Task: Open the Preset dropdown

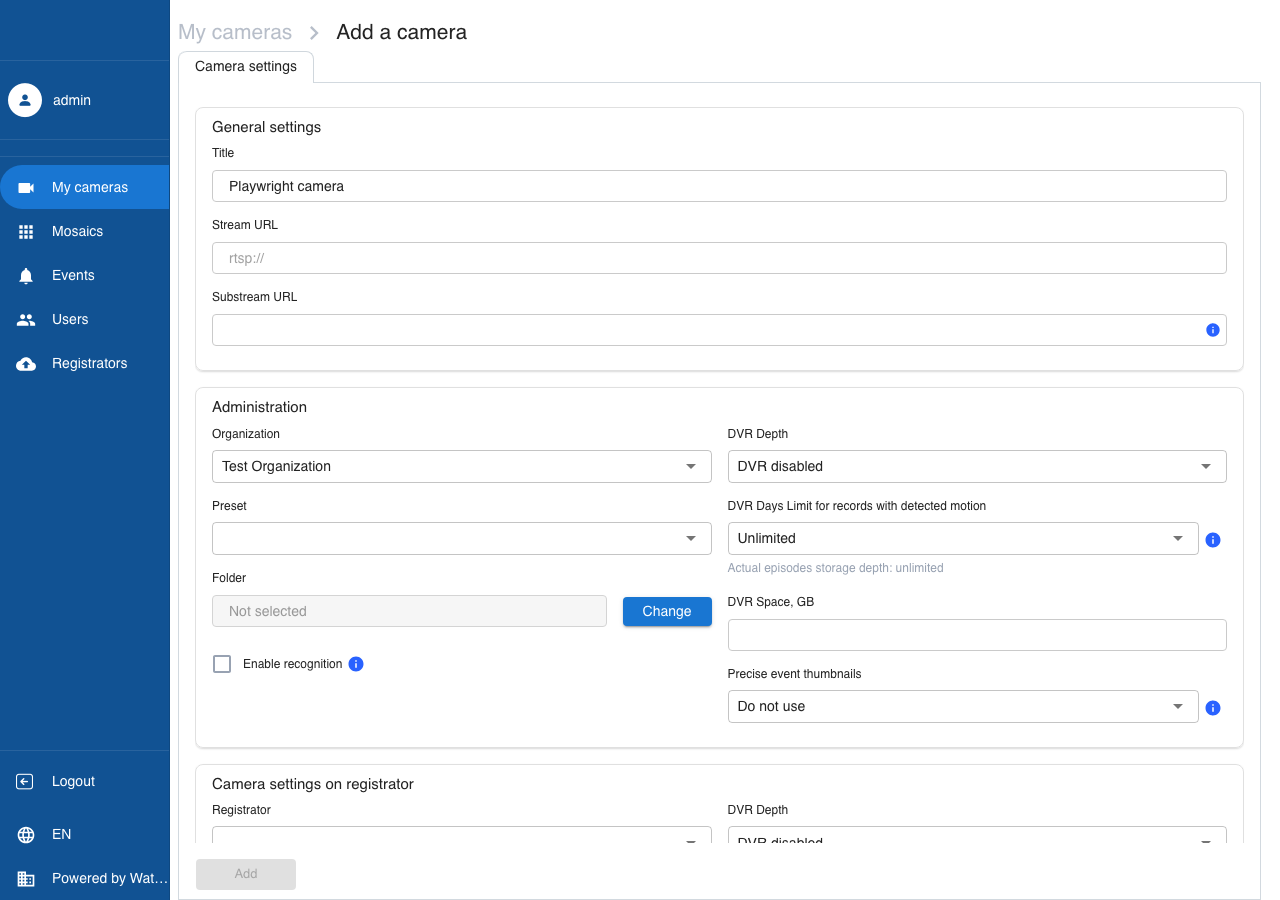Action: click(x=462, y=538)
